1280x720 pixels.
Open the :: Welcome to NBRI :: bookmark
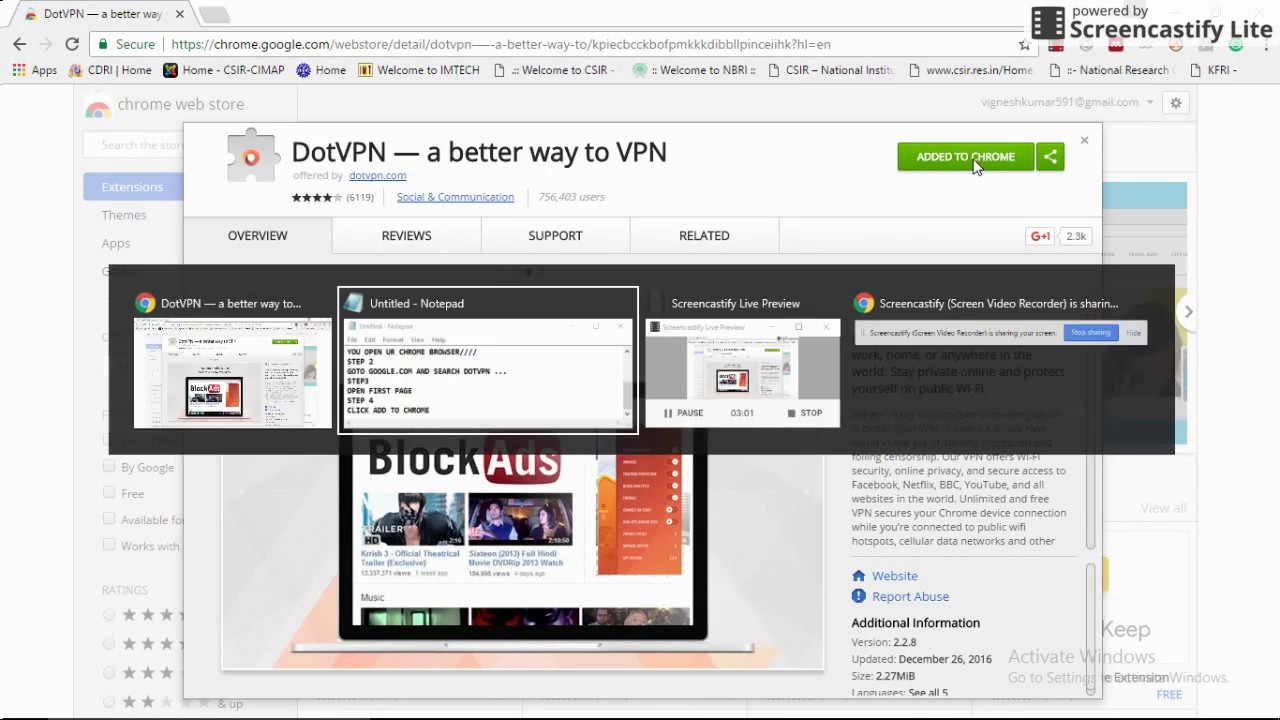point(694,70)
